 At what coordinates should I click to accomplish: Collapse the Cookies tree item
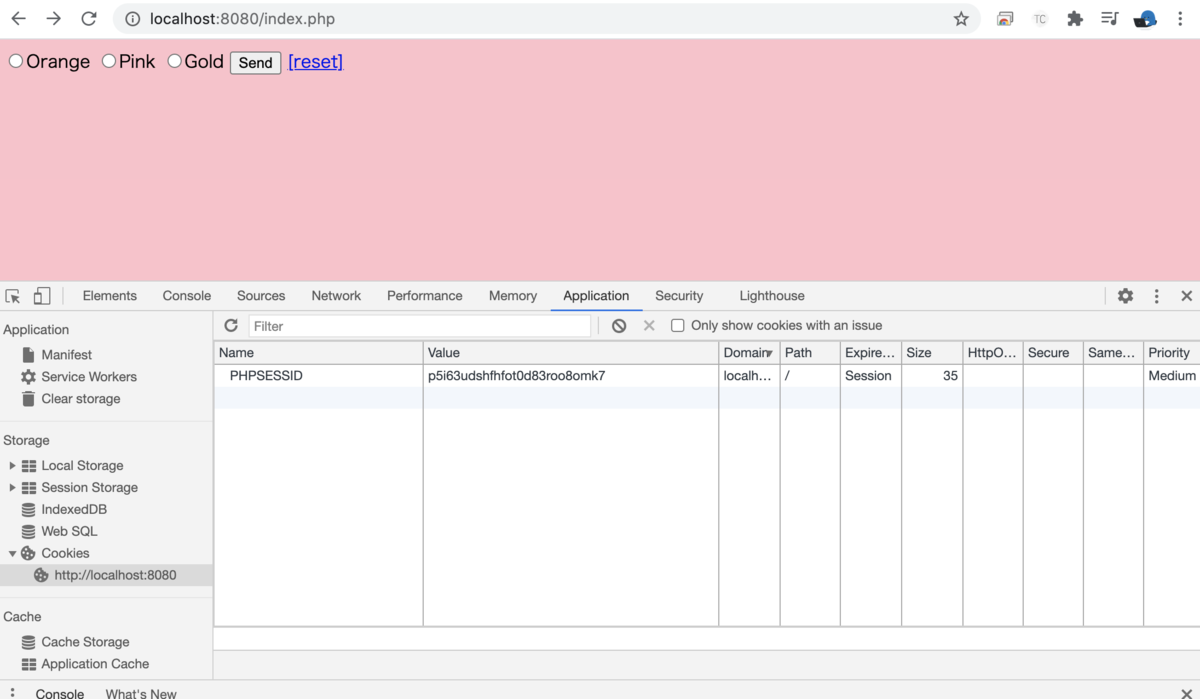[x=12, y=553]
